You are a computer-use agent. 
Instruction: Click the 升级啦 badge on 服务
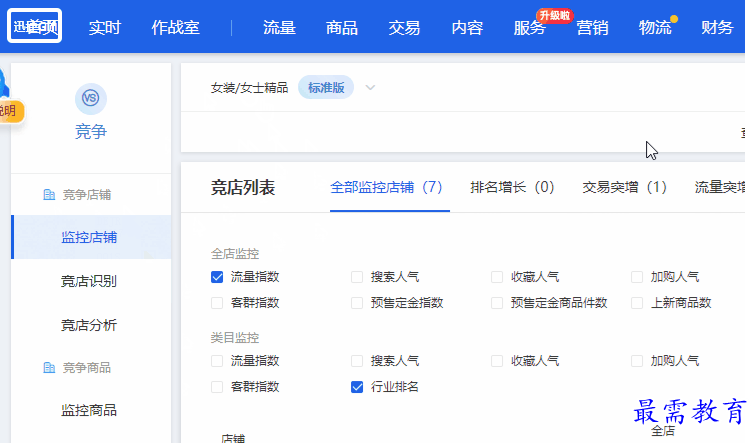pyautogui.click(x=554, y=15)
